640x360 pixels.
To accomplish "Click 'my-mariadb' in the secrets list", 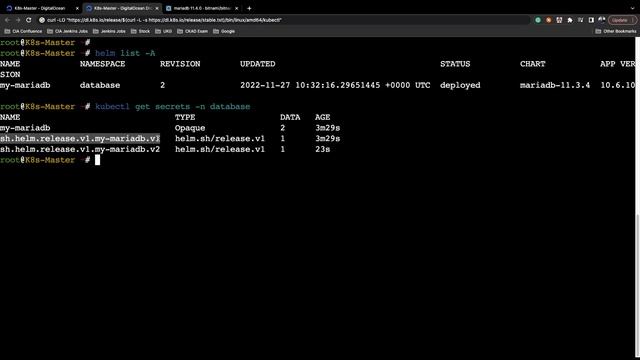I will [x=25, y=128].
